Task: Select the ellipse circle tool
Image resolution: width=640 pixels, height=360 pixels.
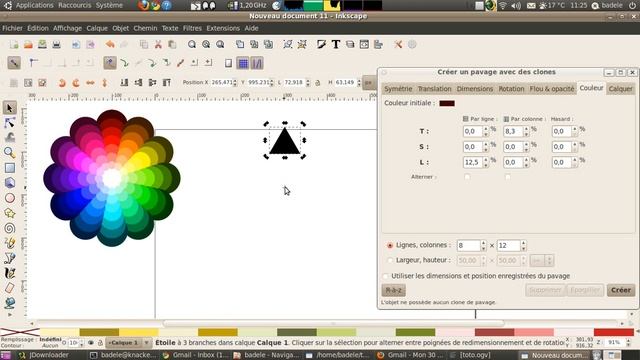Action: pyautogui.click(x=10, y=198)
